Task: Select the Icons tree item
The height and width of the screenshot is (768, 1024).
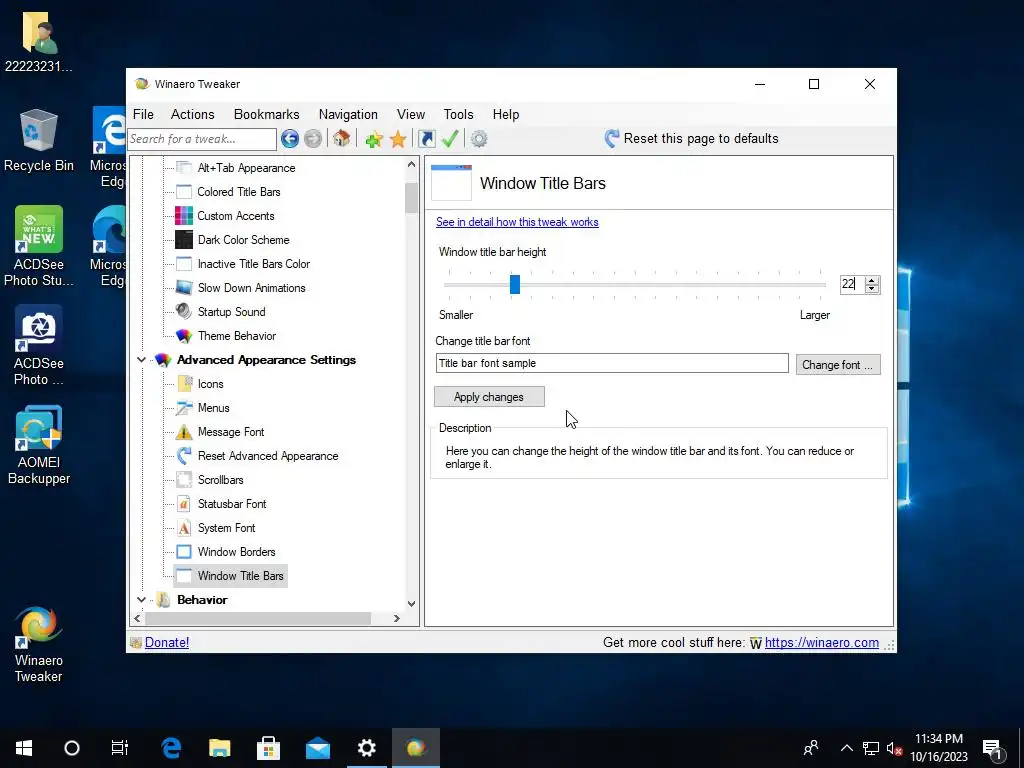Action: (x=210, y=384)
